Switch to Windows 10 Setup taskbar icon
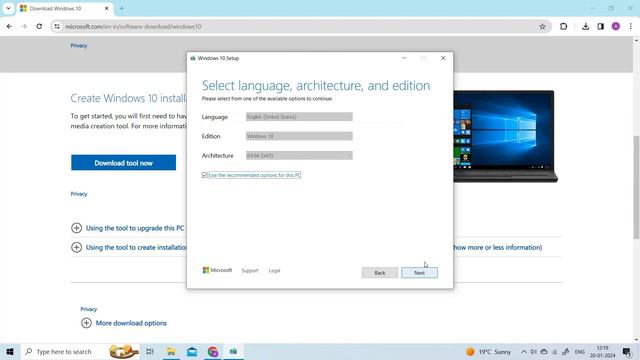The width and height of the screenshot is (640, 360). (x=233, y=351)
